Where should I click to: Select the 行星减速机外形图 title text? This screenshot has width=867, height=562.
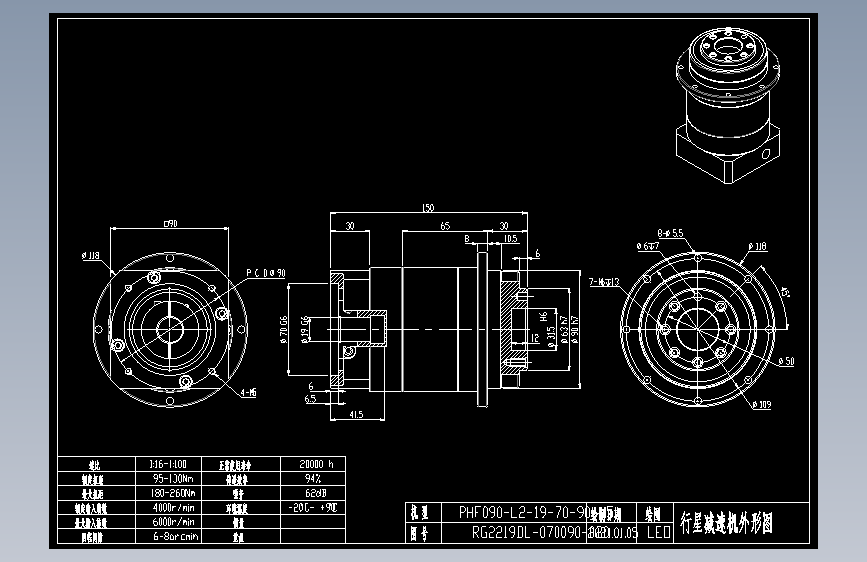pyautogui.click(x=726, y=523)
